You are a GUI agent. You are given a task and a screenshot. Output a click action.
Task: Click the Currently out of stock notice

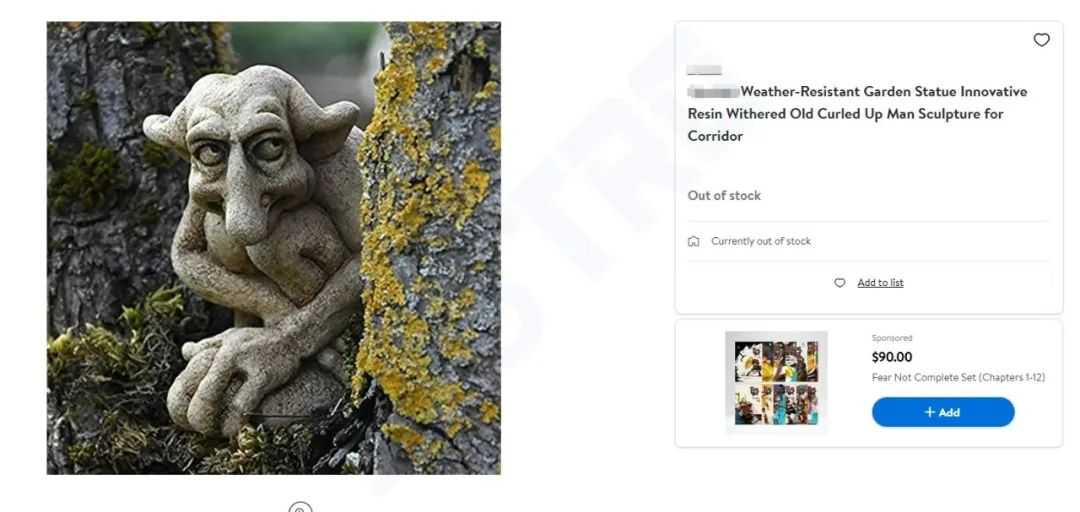pyautogui.click(x=760, y=241)
